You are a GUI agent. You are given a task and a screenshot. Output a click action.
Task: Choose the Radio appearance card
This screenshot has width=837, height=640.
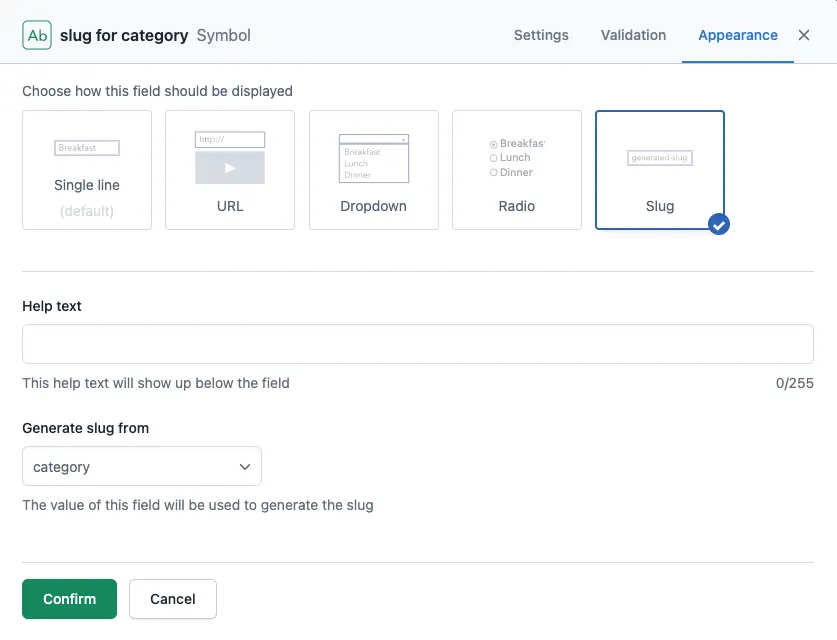pyautogui.click(x=517, y=170)
